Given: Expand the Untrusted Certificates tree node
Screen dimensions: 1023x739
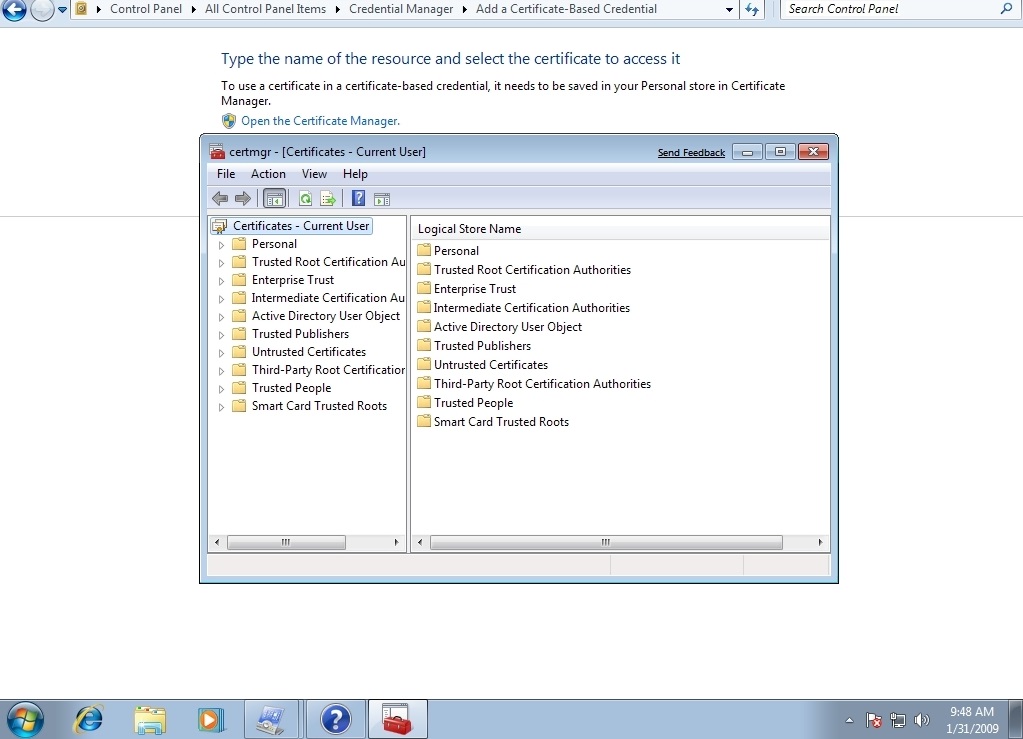Looking at the screenshot, I should [x=221, y=353].
